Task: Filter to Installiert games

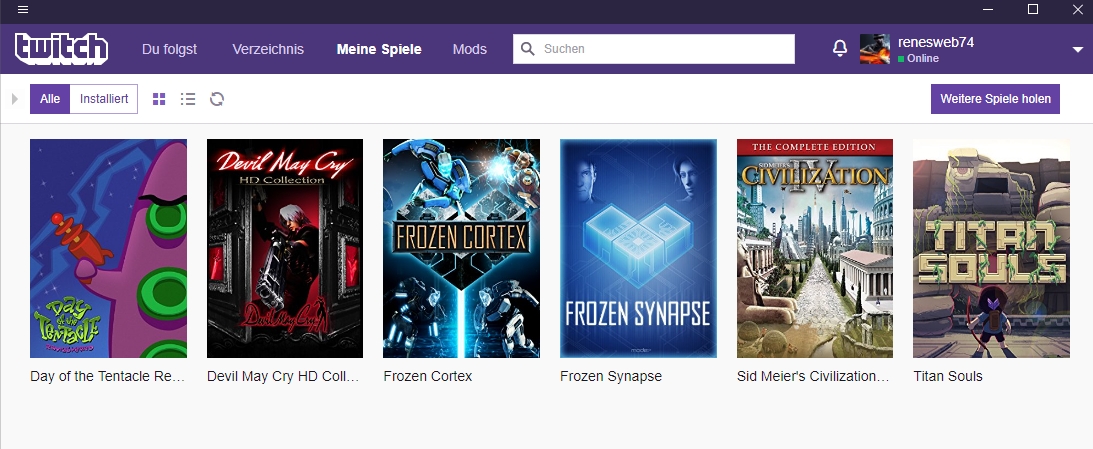Action: (x=104, y=99)
